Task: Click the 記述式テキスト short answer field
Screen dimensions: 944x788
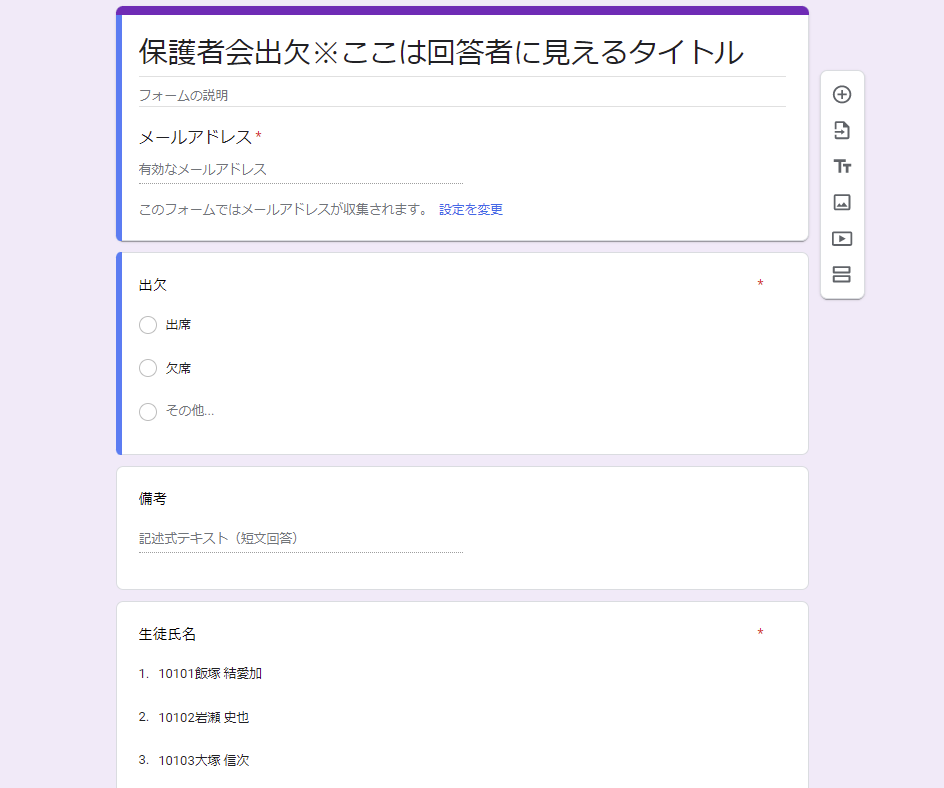Action: coord(300,539)
